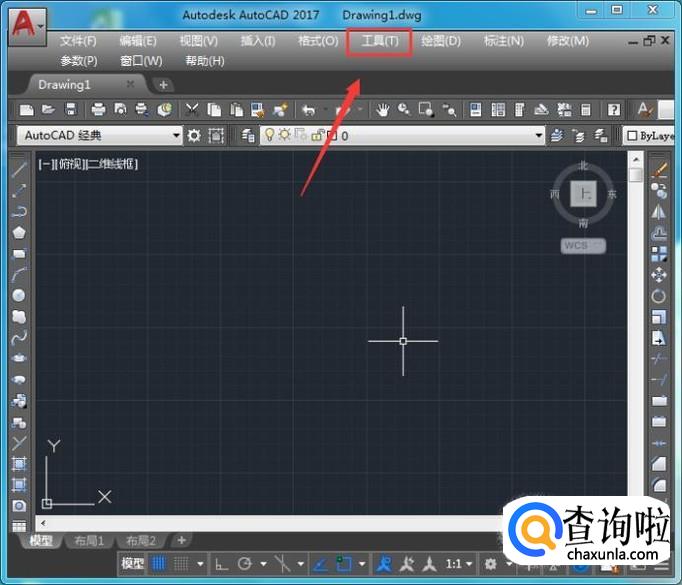The width and height of the screenshot is (682, 585).
Task: Expand the WCS coordinate system menu
Action: coord(583,246)
